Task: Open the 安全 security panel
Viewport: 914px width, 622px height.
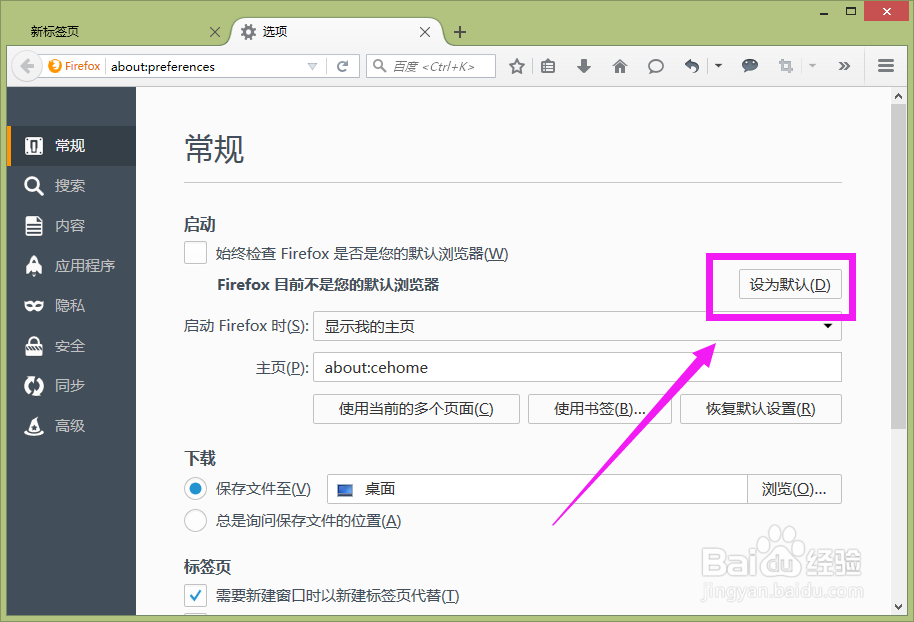Action: (x=72, y=346)
